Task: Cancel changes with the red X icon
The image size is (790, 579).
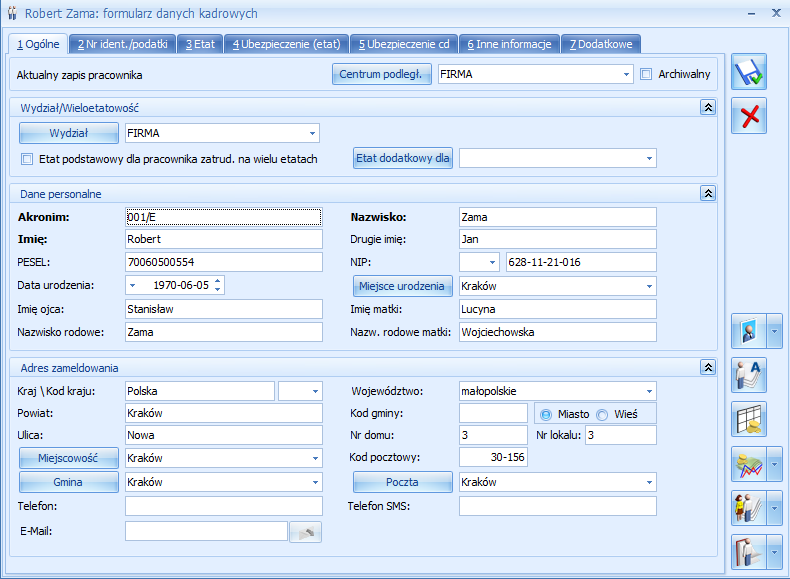Action: (749, 116)
